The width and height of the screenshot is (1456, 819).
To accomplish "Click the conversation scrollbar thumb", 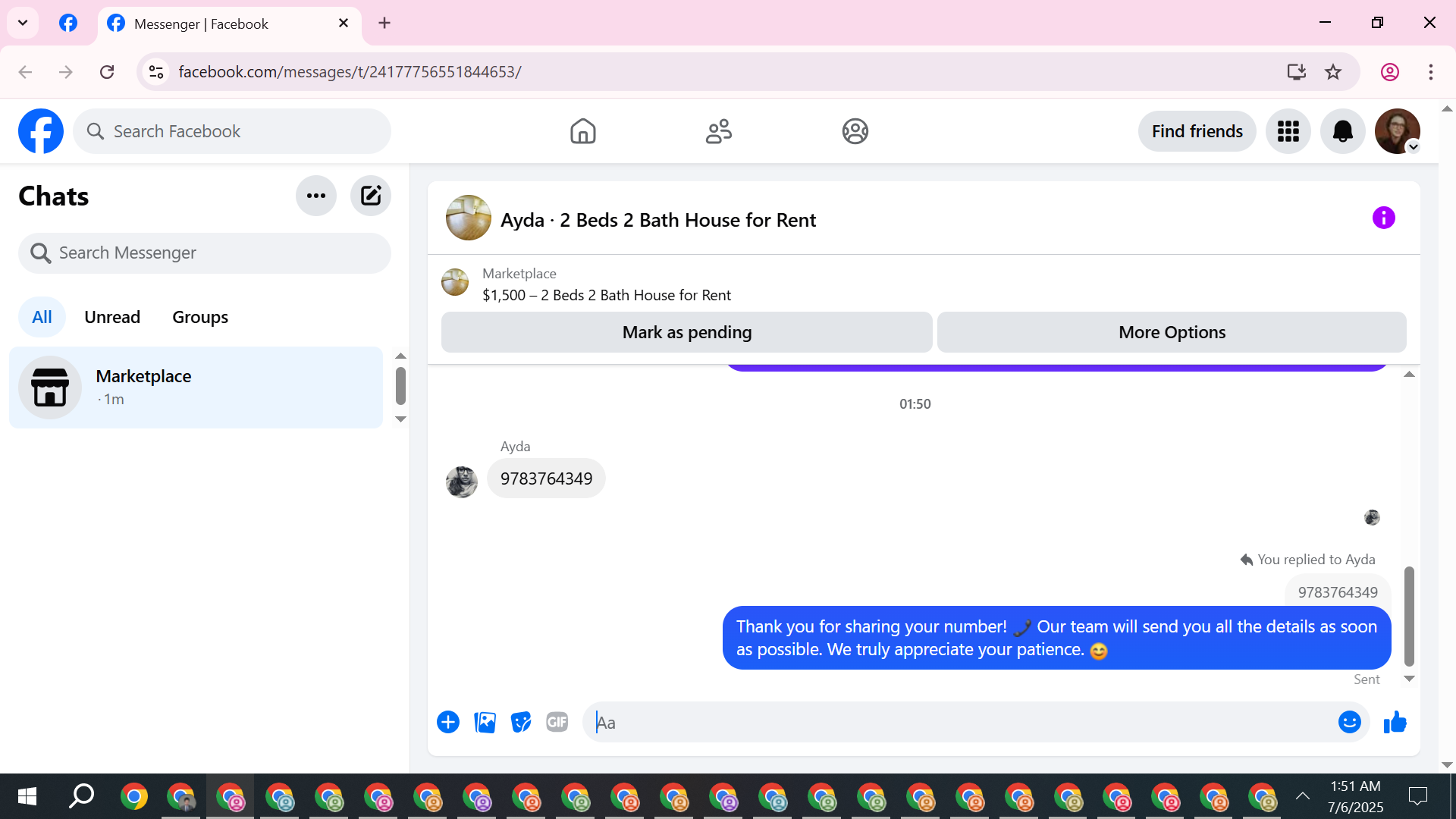I will (x=1409, y=616).
